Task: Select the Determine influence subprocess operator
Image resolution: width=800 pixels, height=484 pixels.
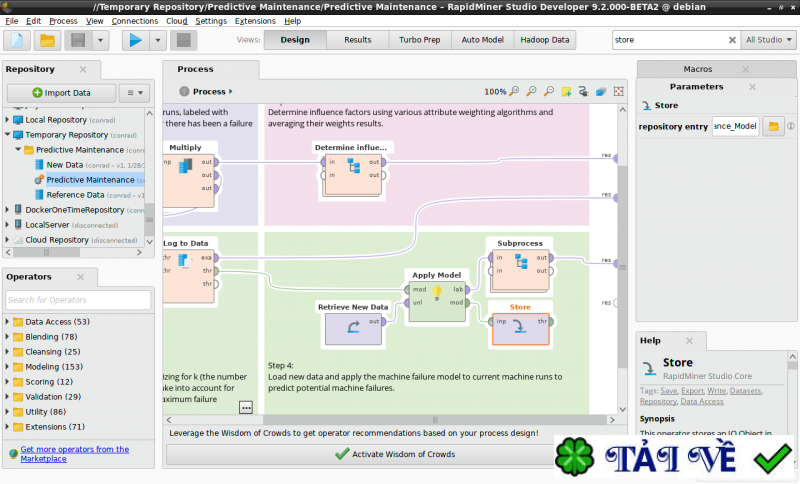Action: pyautogui.click(x=353, y=175)
